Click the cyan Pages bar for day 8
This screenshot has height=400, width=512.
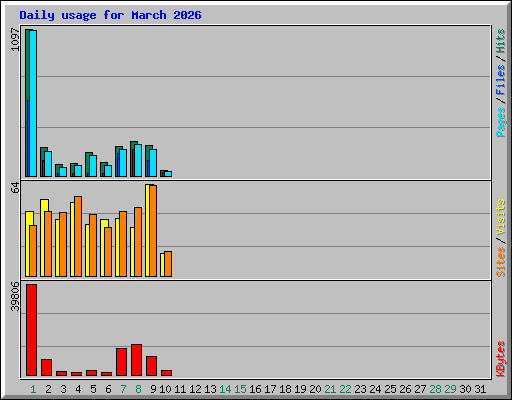point(138,160)
